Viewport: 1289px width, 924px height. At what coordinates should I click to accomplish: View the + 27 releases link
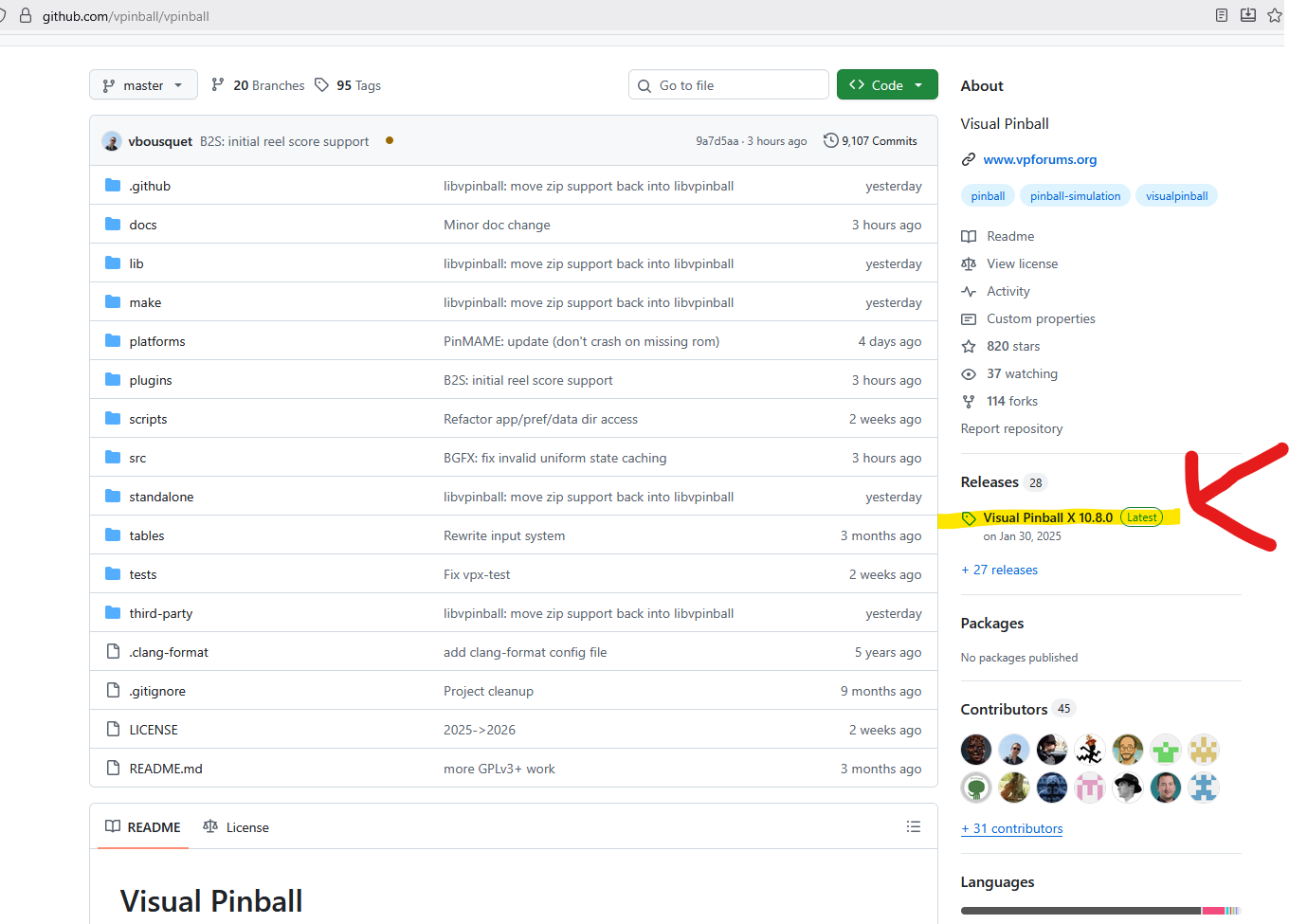click(999, 570)
